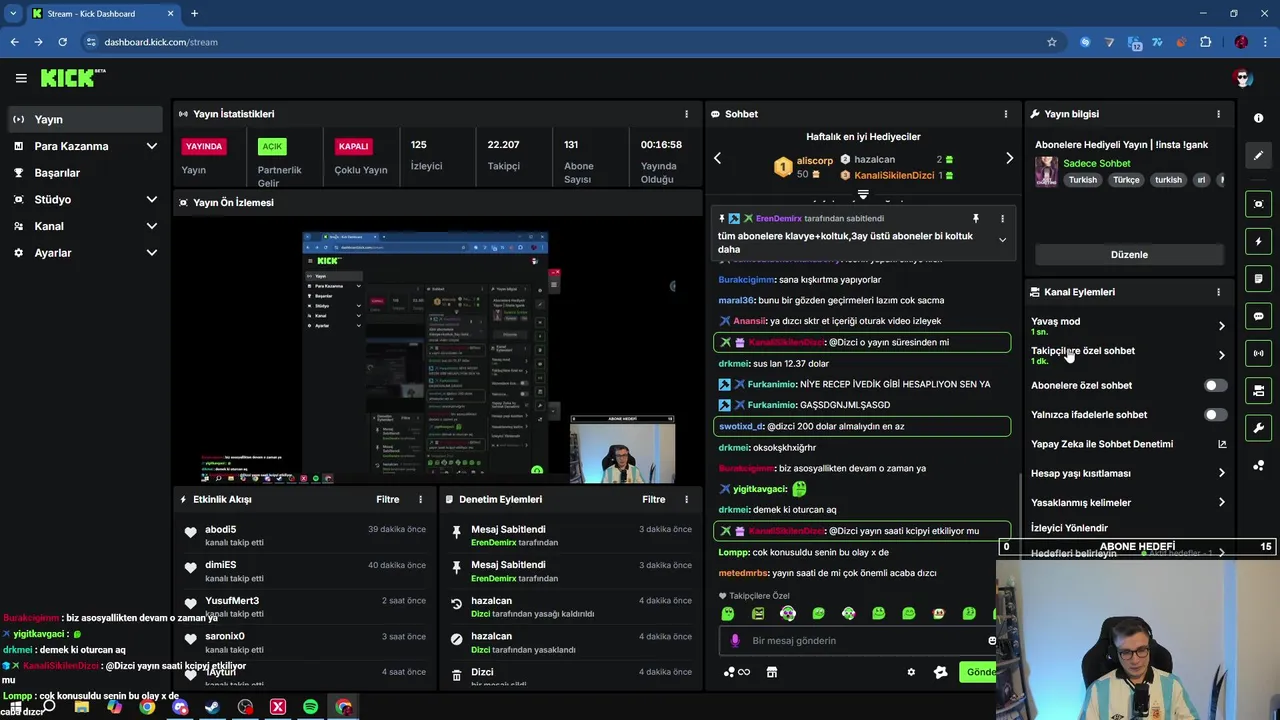Toggle the chat bubble icon in right toolbar
The height and width of the screenshot is (720, 1280).
(1258, 316)
